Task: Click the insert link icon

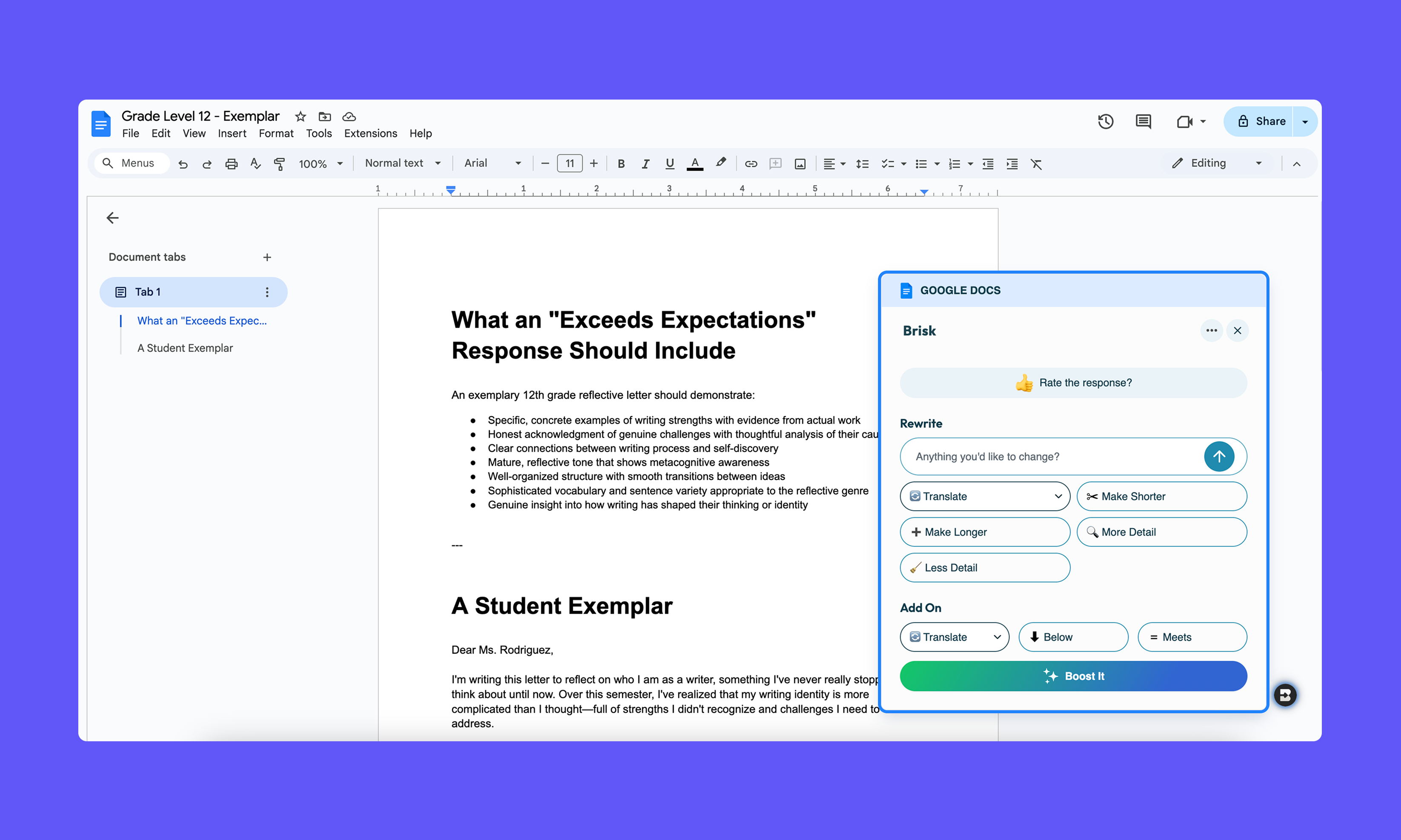Action: (751, 163)
